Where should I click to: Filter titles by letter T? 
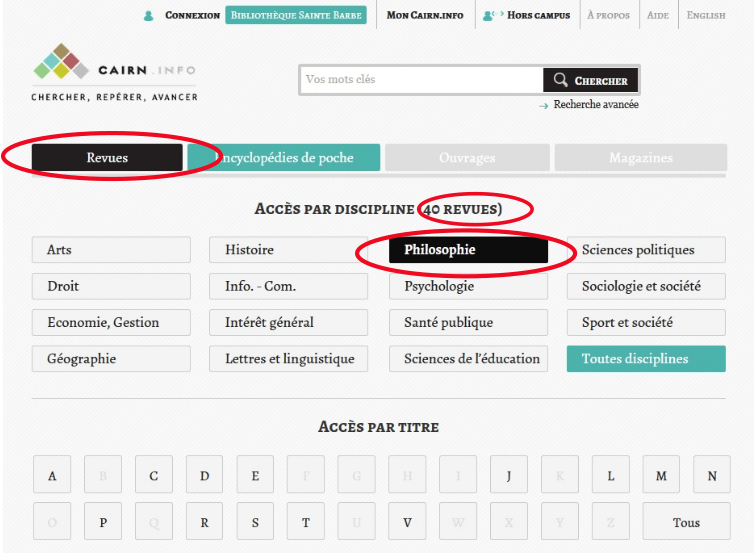coord(306,521)
